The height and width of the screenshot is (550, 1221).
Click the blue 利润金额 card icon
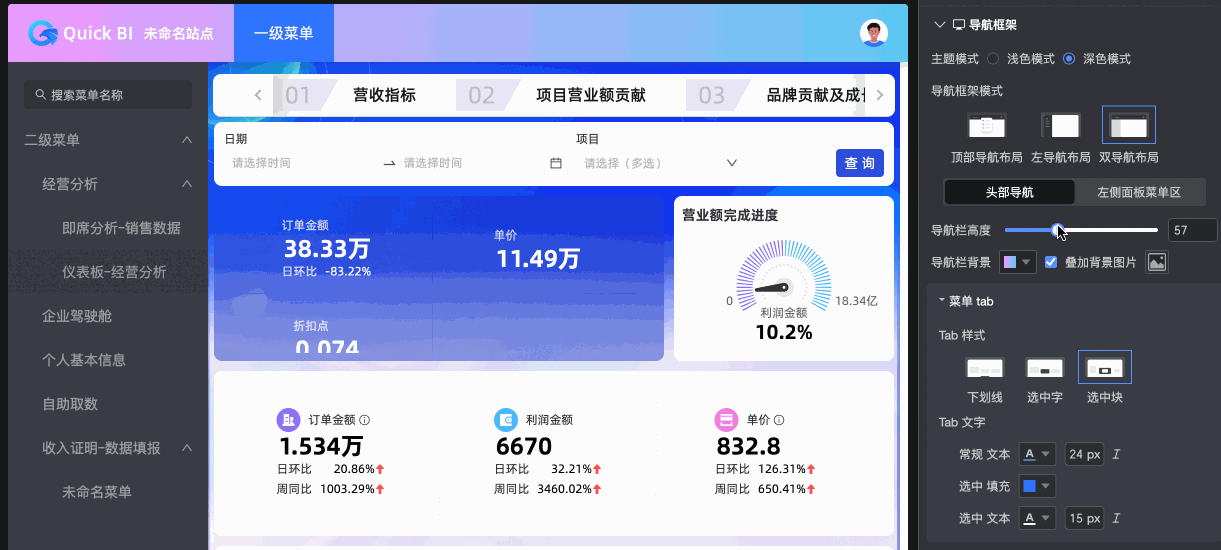tap(505, 420)
